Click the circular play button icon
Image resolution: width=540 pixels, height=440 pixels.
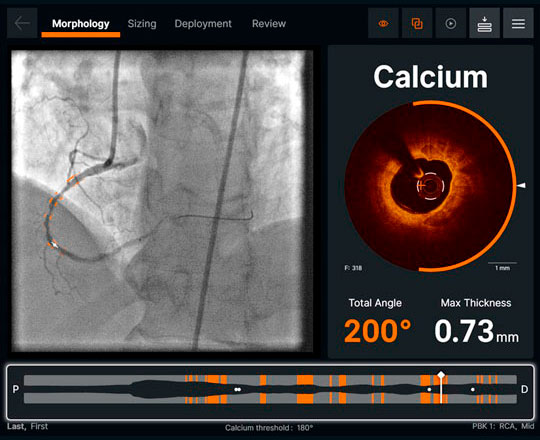coord(450,23)
